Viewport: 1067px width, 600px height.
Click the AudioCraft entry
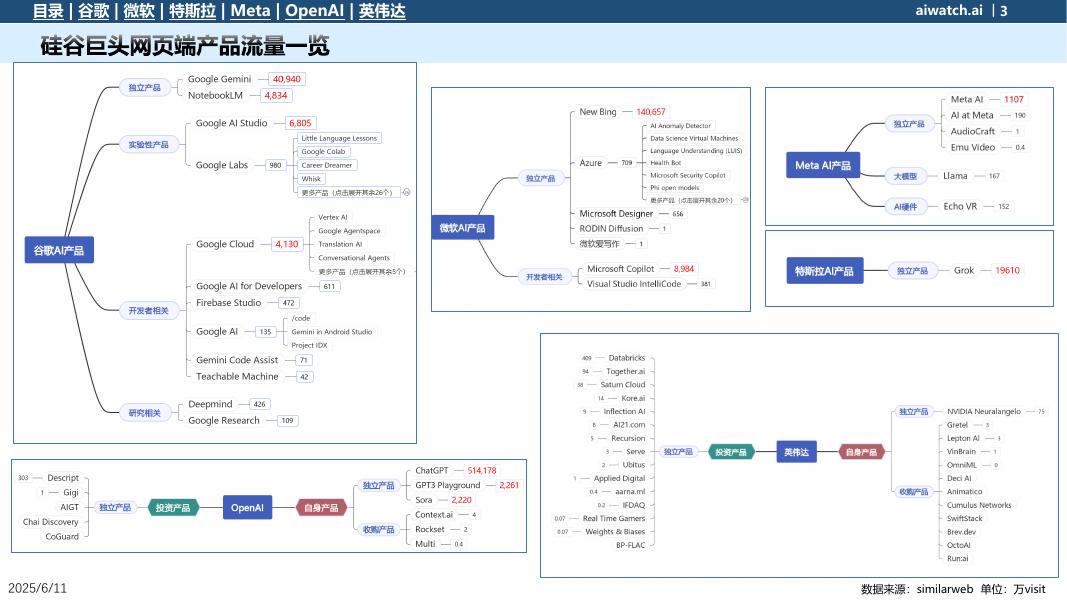point(972,131)
